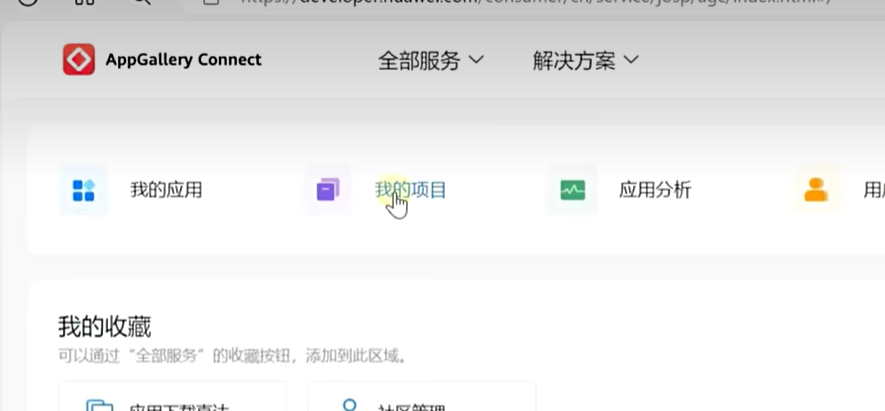This screenshot has height=411, width=885.
Task: Open the 解决方案 menu
Action: (574, 60)
